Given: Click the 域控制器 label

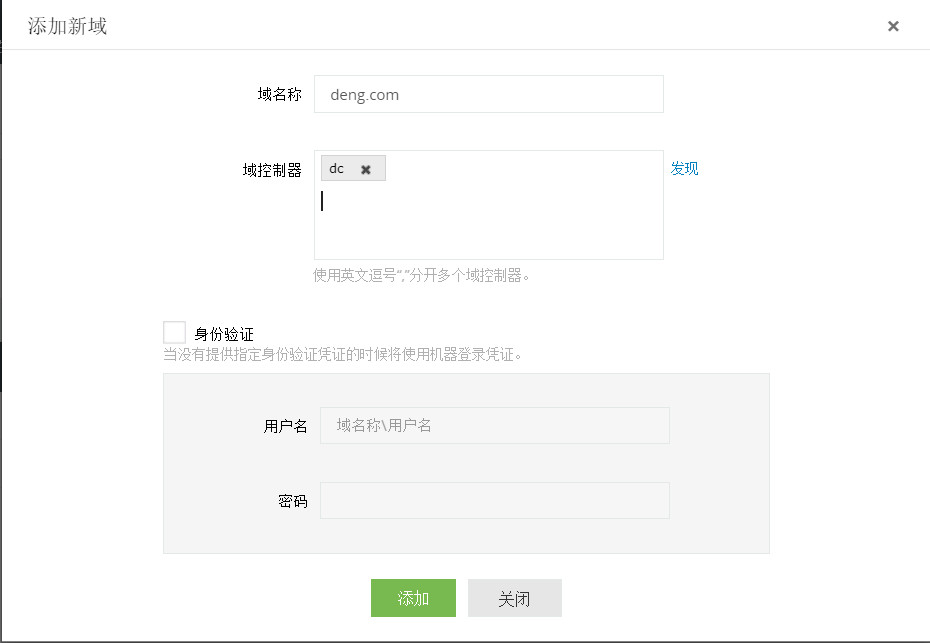Looking at the screenshot, I should point(272,170).
